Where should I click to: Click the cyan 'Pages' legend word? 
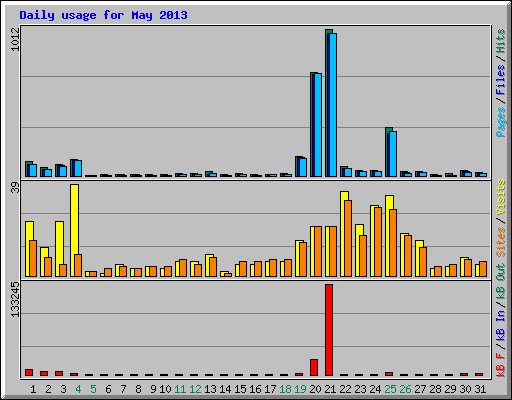point(500,122)
